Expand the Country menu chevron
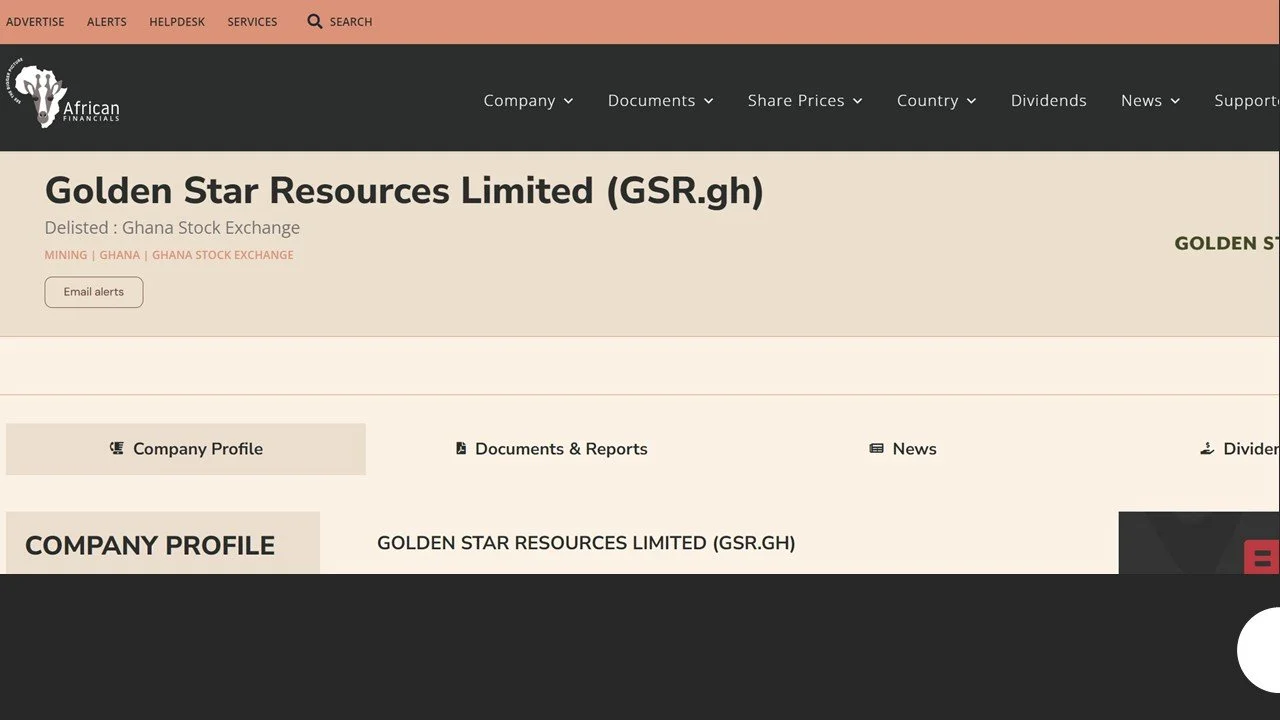Screen dimensions: 1280x720 [x=971, y=101]
